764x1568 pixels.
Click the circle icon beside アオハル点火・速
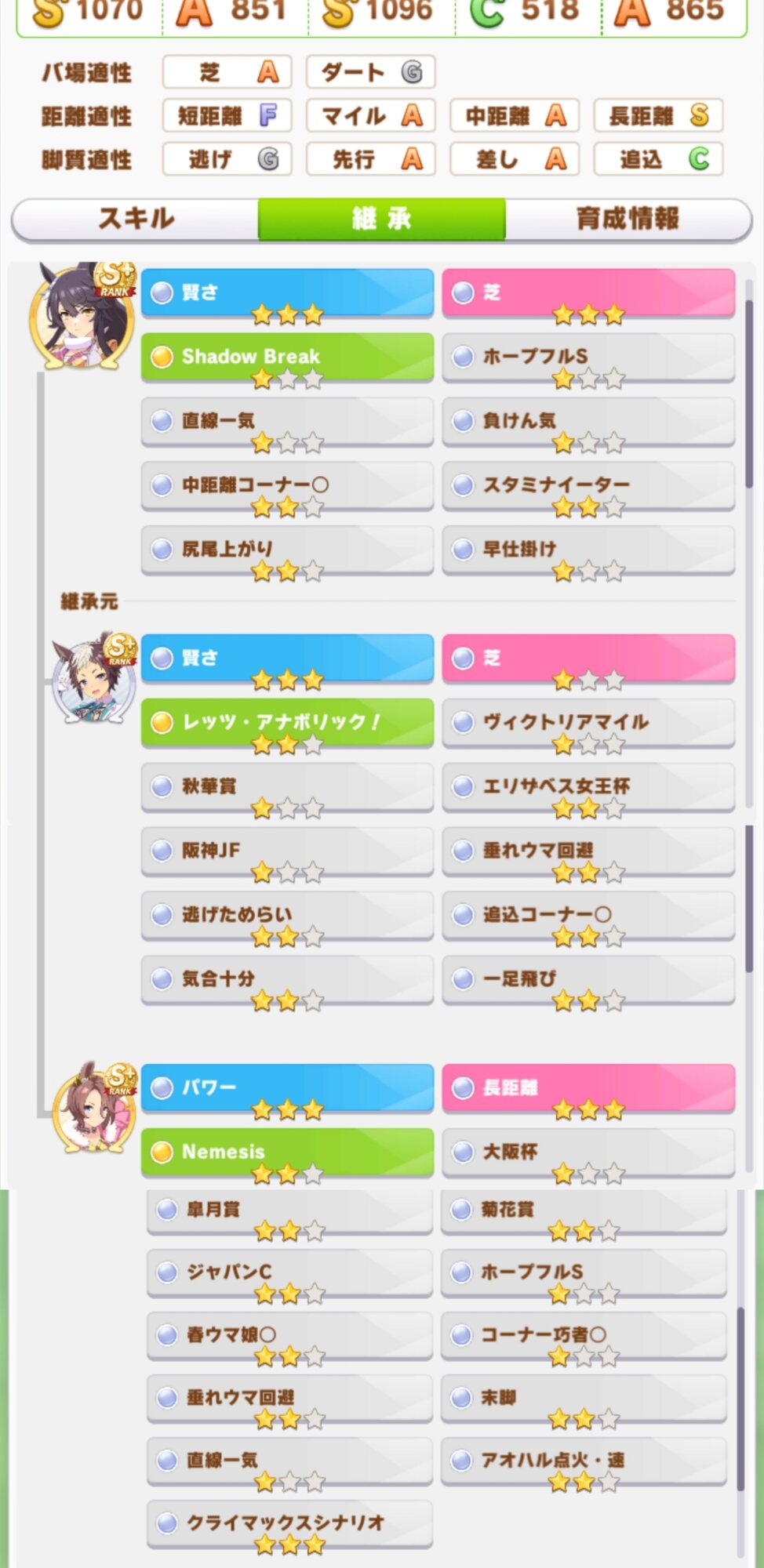point(462,1460)
